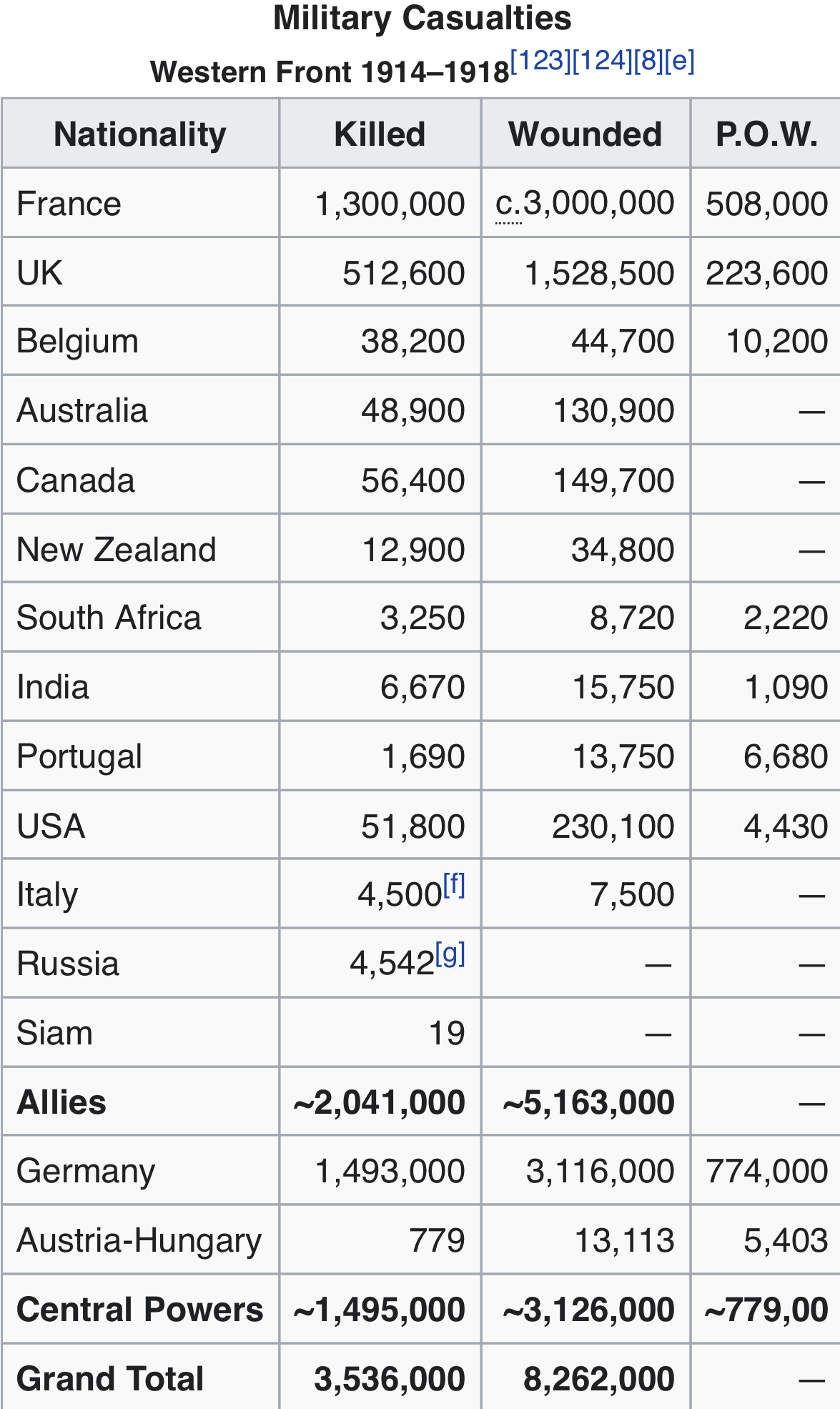Viewport: 840px width, 1409px height.
Task: Open footnote [f] beside Italy killed
Action: pos(454,886)
